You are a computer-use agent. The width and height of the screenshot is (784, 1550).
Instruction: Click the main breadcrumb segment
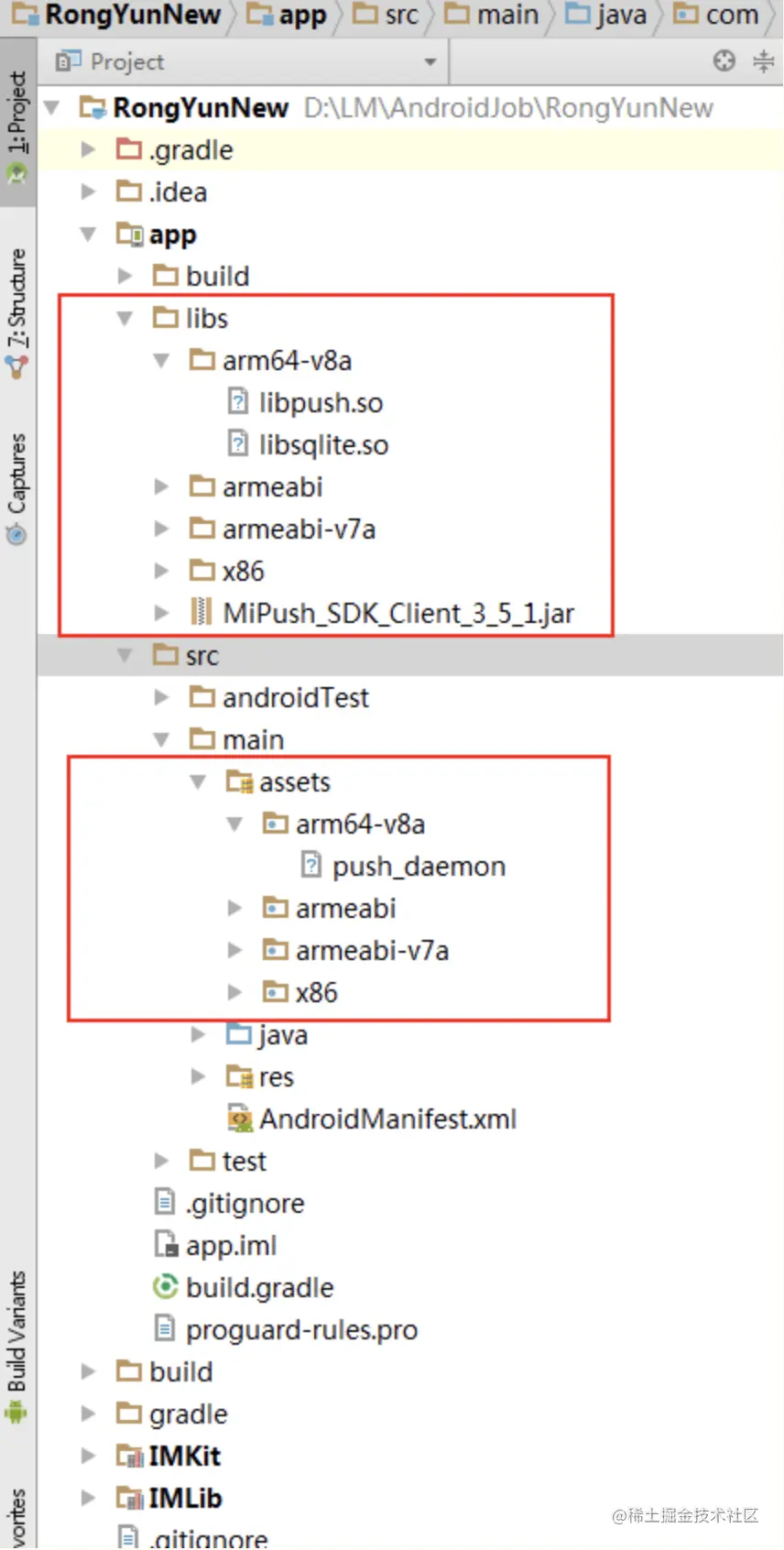click(492, 15)
